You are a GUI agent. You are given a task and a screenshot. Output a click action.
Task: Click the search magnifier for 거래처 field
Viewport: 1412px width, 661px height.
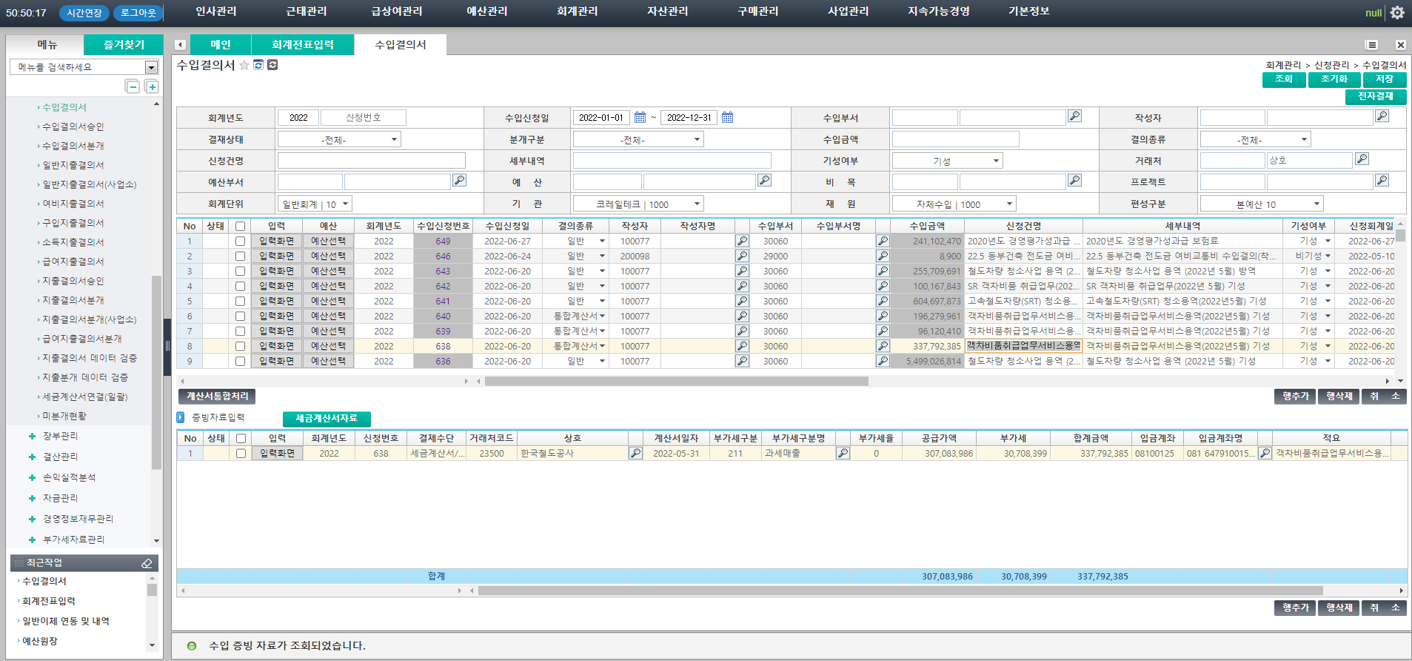pos(1361,160)
